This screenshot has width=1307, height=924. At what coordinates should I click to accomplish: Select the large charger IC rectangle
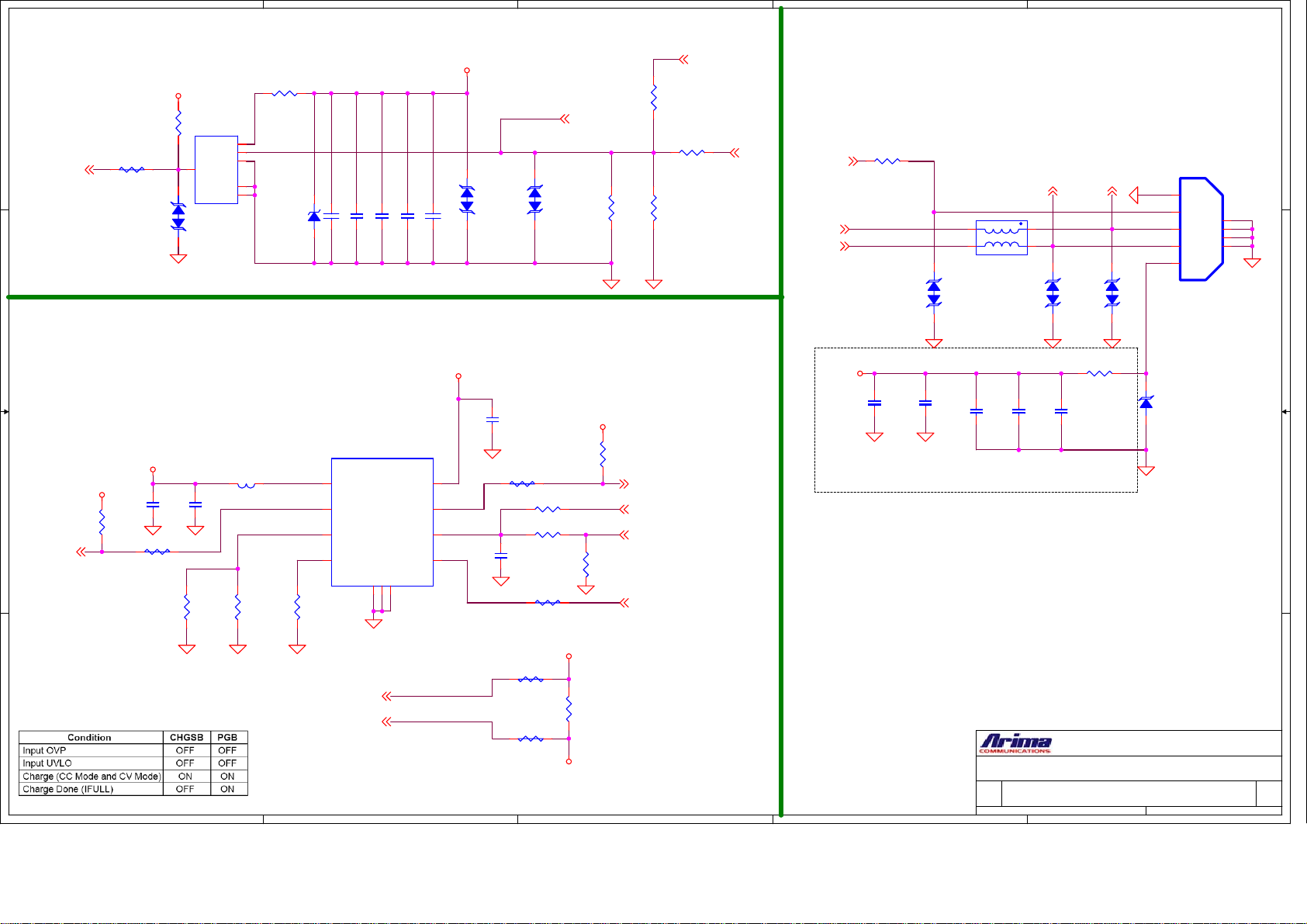[x=382, y=521]
